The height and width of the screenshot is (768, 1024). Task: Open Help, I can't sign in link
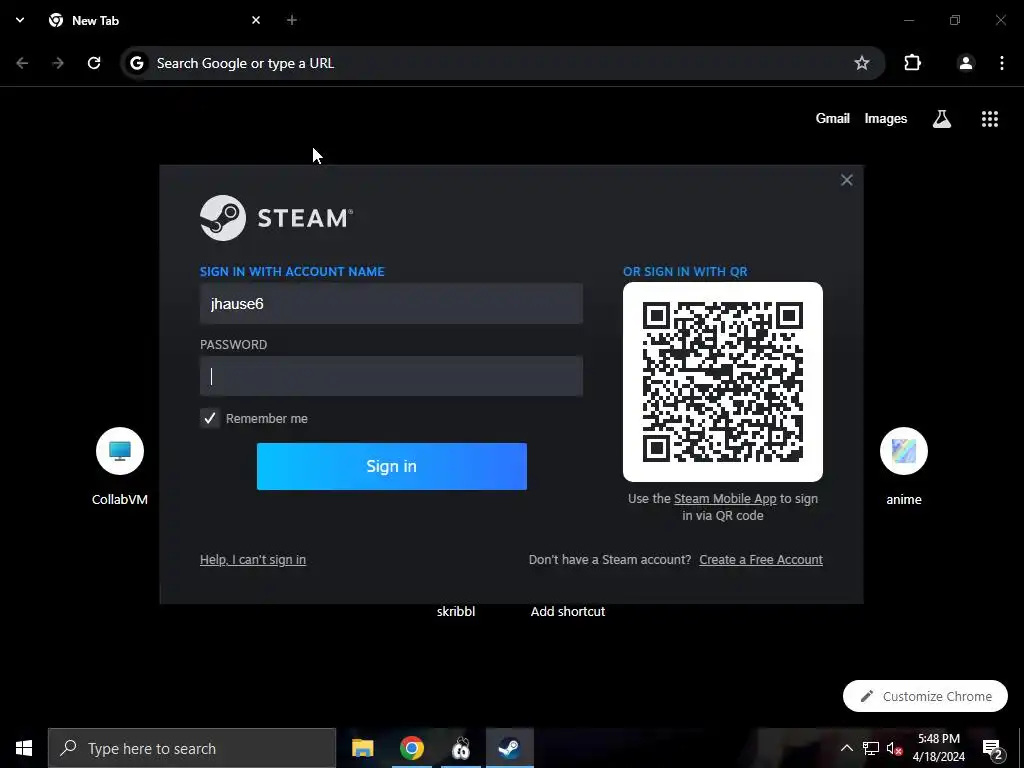[x=253, y=560]
